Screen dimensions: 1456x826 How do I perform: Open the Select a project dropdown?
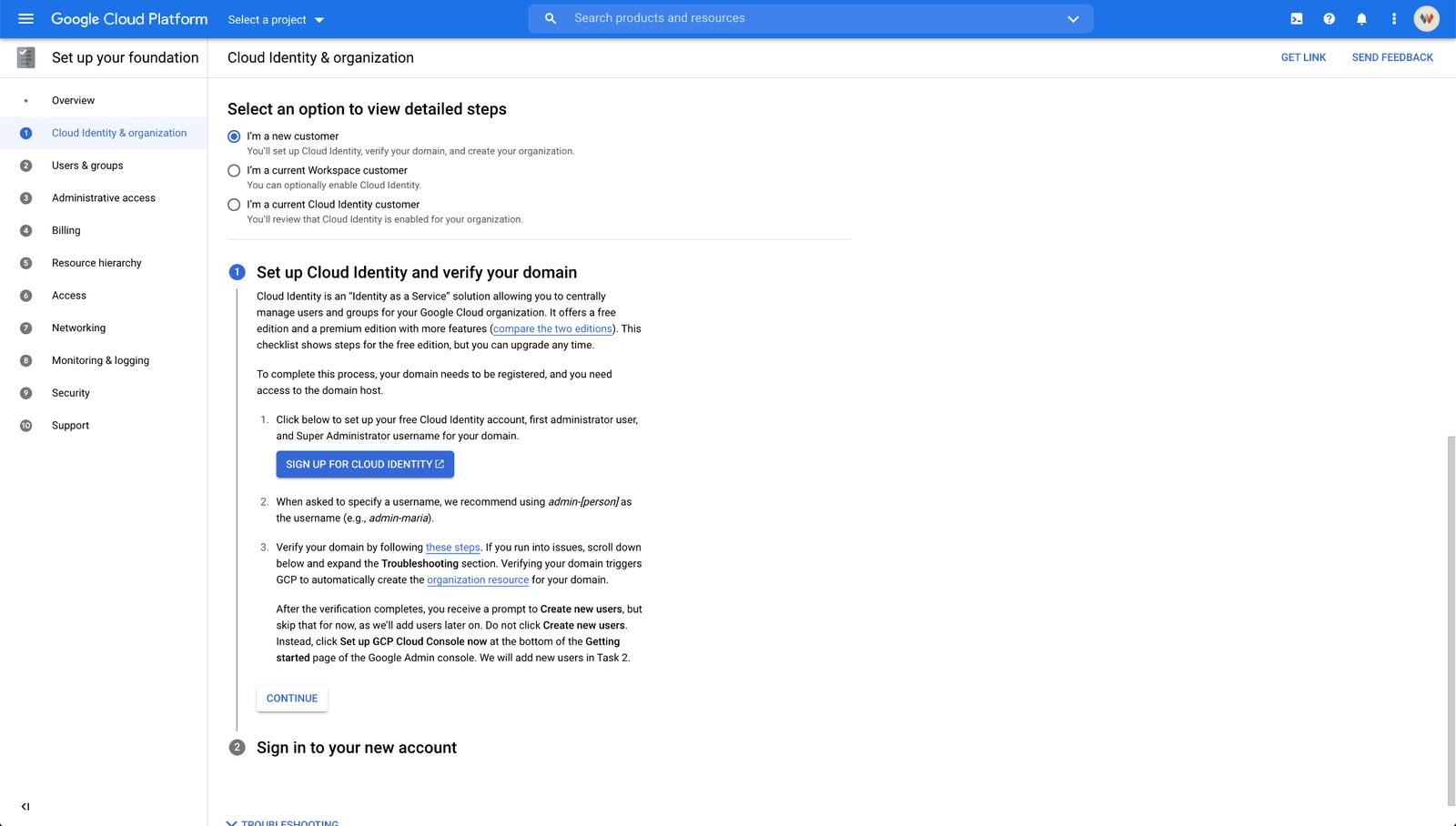click(x=276, y=19)
